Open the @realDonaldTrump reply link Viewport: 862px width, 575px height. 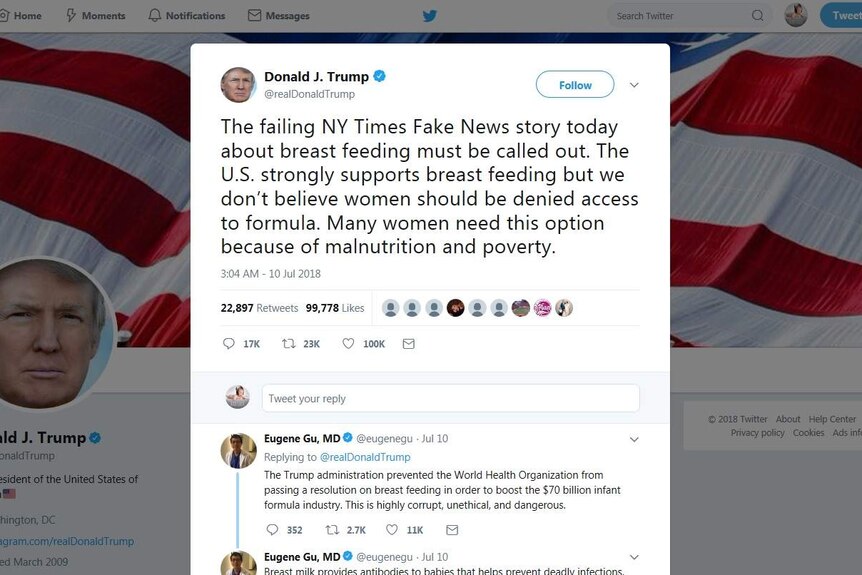[365, 457]
